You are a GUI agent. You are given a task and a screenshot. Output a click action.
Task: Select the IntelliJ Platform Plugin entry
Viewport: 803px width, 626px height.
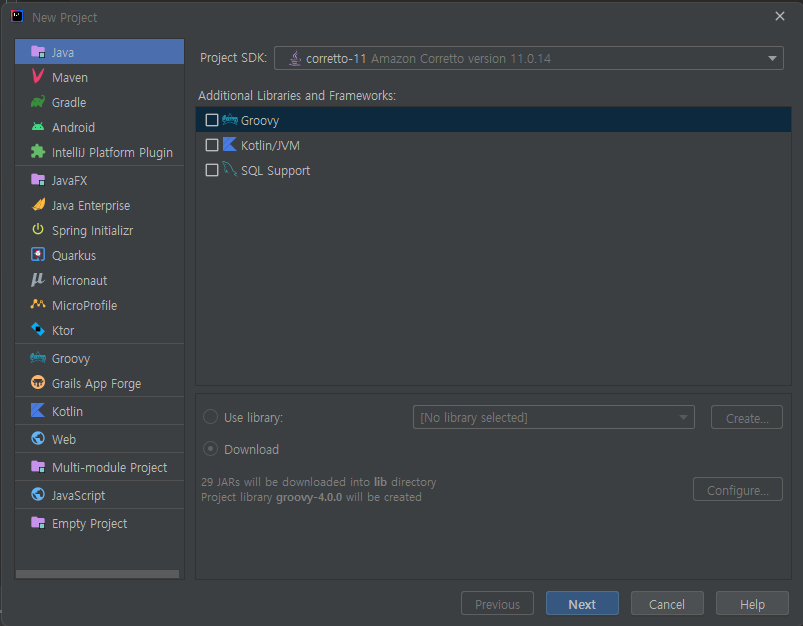[x=99, y=153]
